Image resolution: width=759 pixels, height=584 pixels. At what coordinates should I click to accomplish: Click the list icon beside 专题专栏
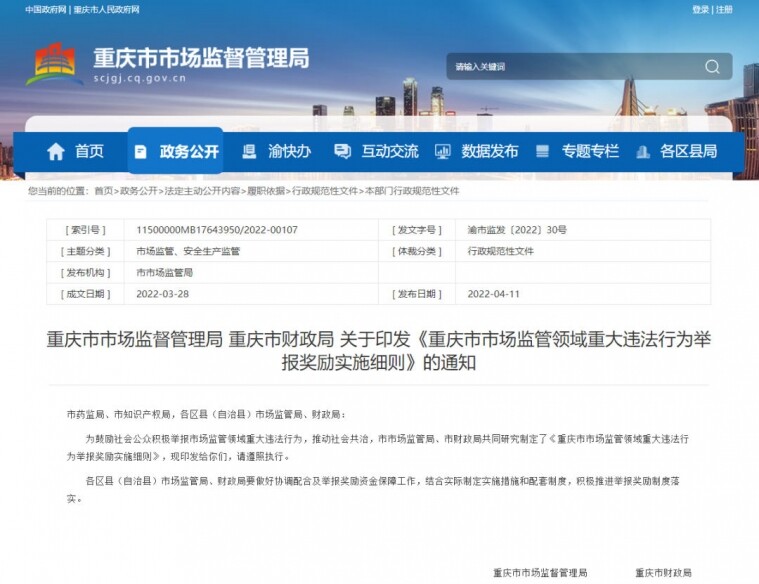click(542, 152)
